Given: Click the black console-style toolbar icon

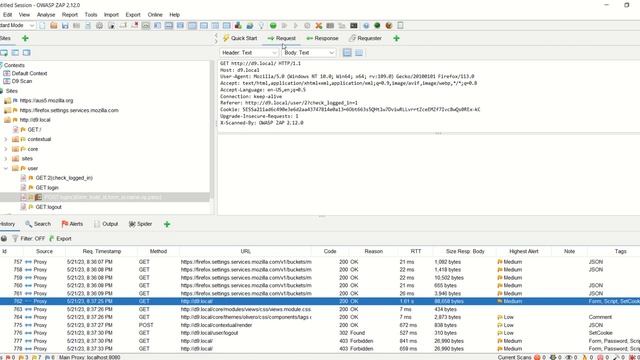Looking at the screenshot, I should click(x=354, y=25).
